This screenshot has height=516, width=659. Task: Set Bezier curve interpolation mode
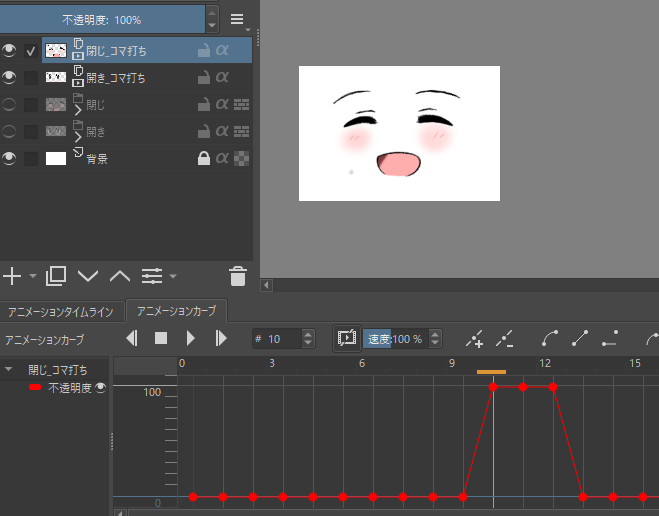[550, 339]
